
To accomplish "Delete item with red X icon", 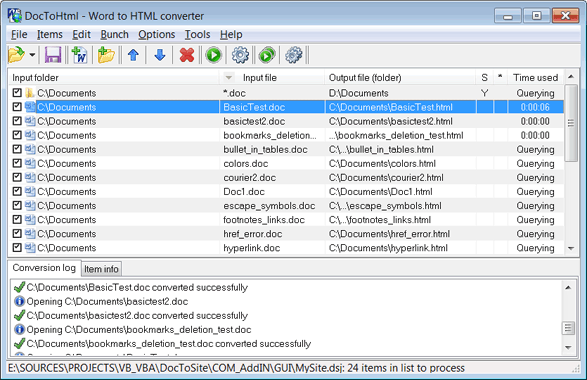I will tap(187, 55).
